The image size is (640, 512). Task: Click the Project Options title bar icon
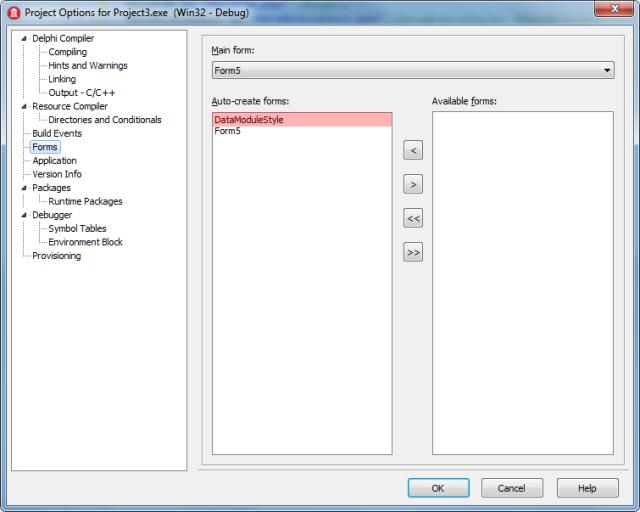14,13
